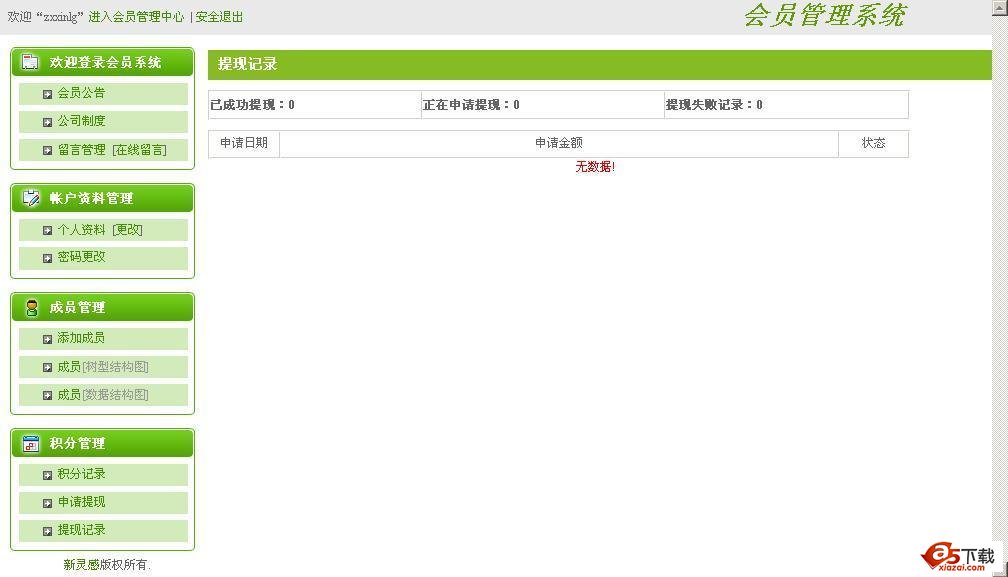This screenshot has height=577, width=1008.
Task: Click arrow icon beside 个人资料
Action: (47, 230)
